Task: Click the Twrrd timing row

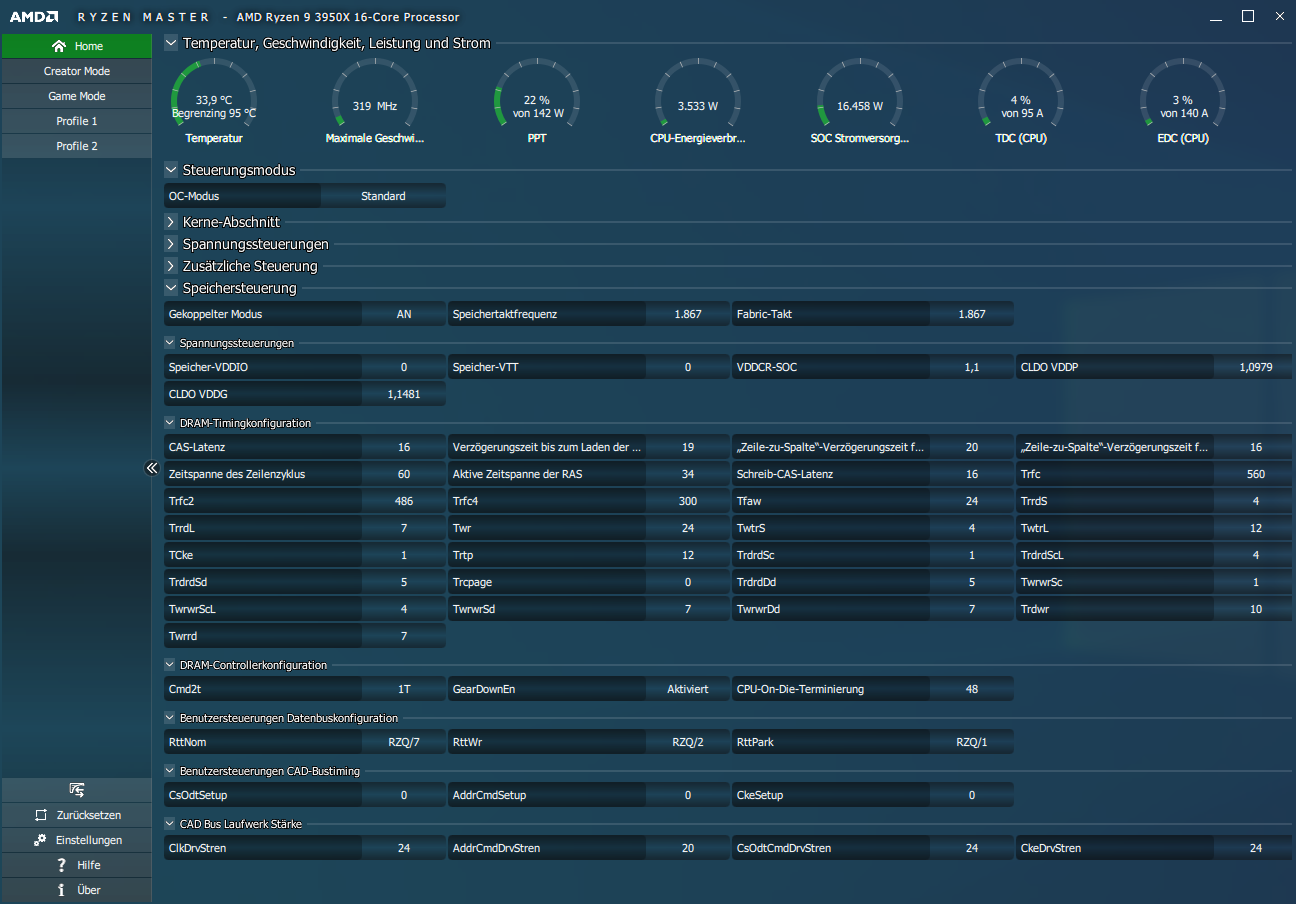Action: pyautogui.click(x=305, y=636)
